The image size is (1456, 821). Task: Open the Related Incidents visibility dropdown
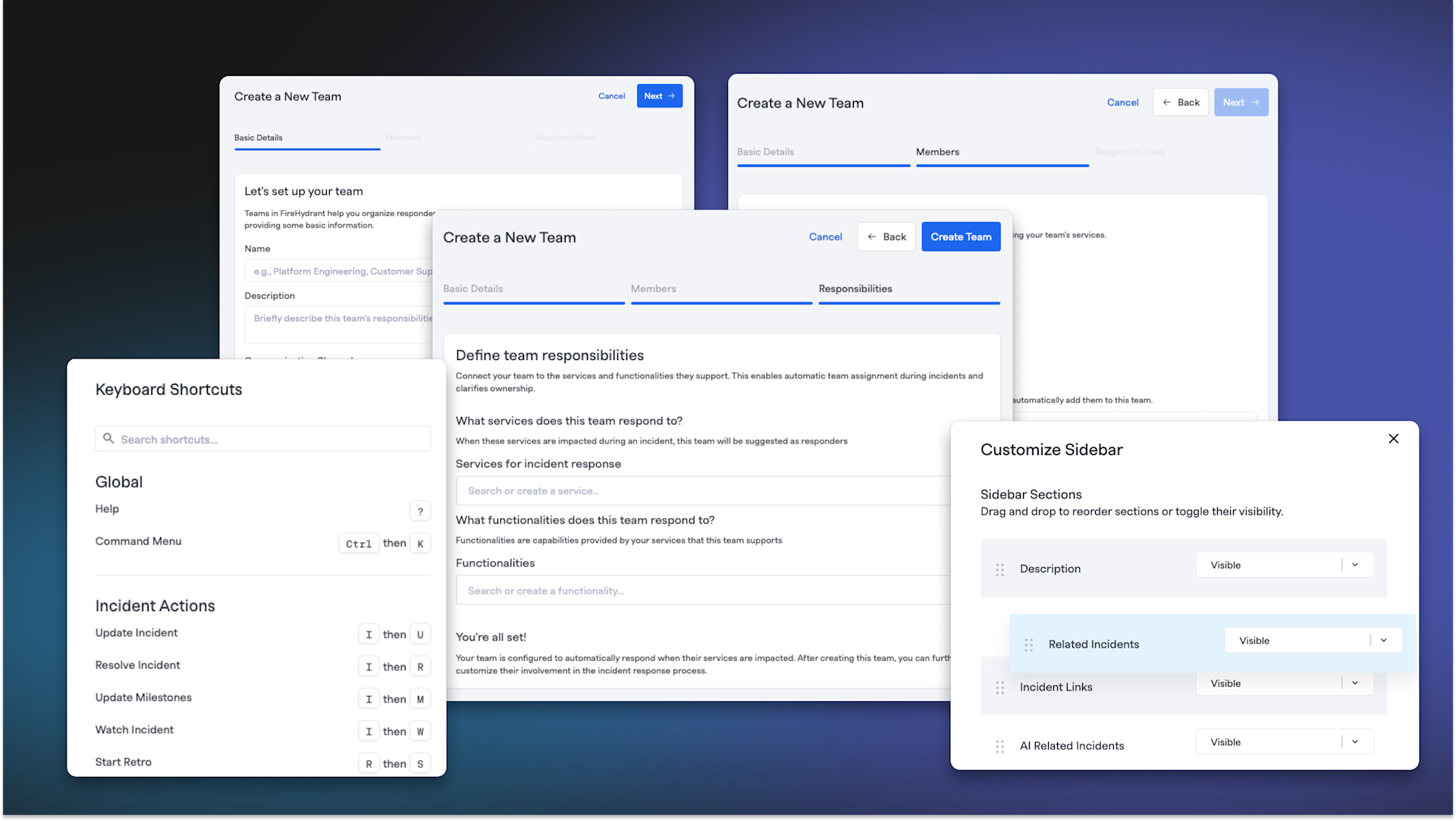[1383, 641]
